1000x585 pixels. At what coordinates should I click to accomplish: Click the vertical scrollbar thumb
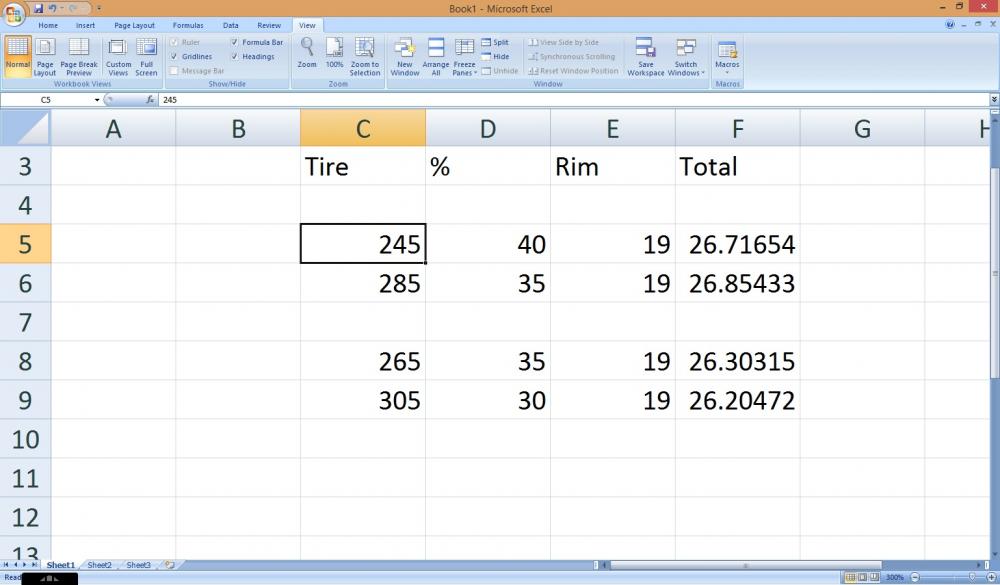(994, 273)
